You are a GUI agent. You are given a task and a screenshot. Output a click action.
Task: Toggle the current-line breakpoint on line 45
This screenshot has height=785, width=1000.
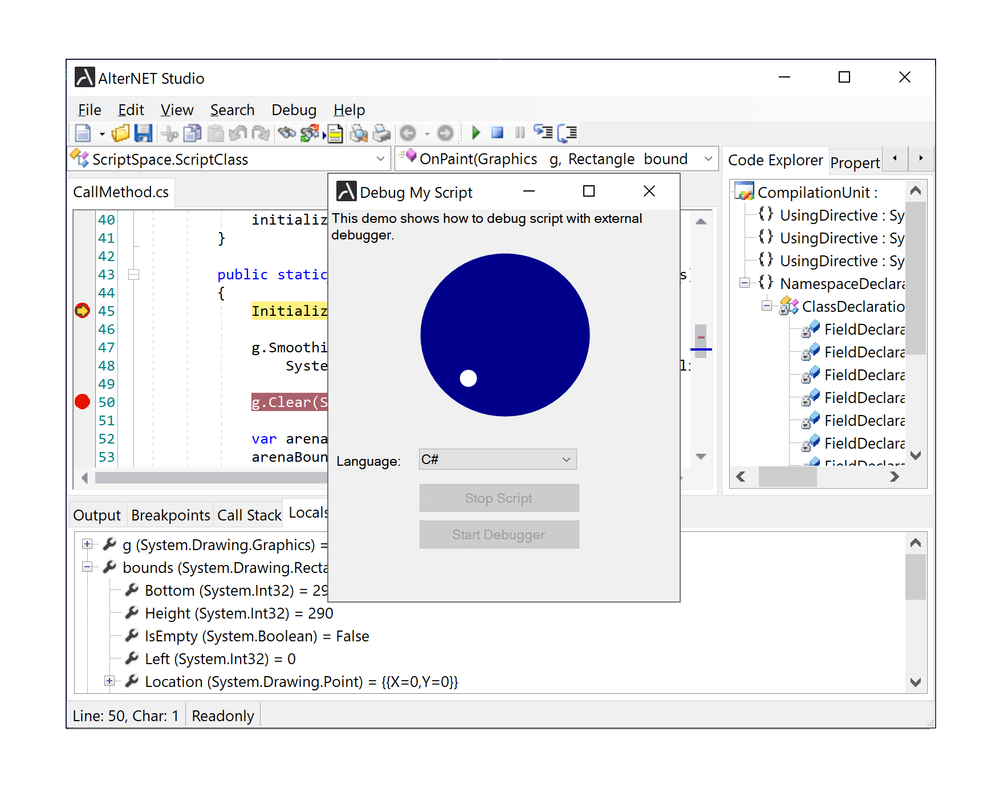tap(82, 311)
